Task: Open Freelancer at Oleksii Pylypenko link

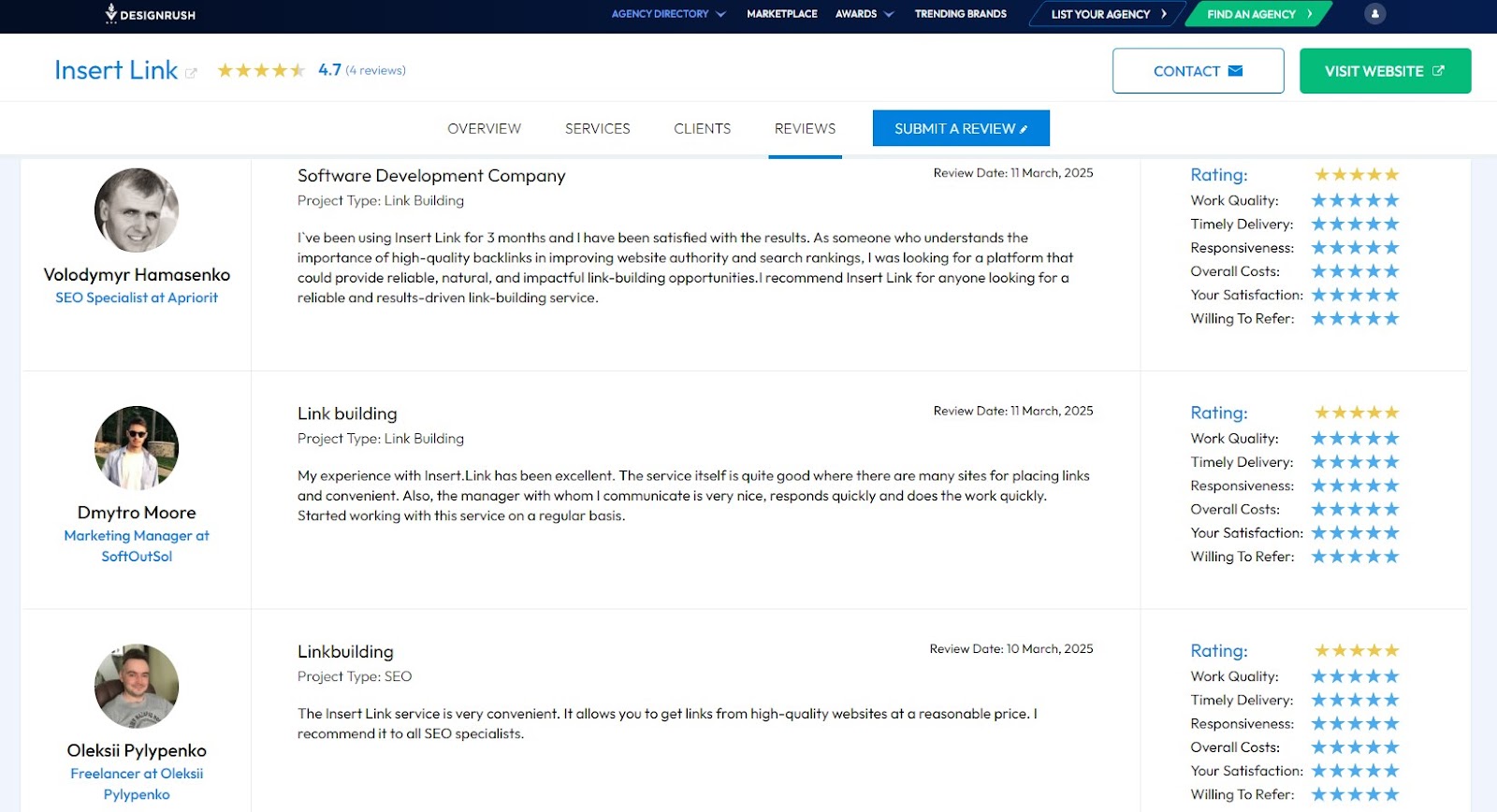Action: 137,784
